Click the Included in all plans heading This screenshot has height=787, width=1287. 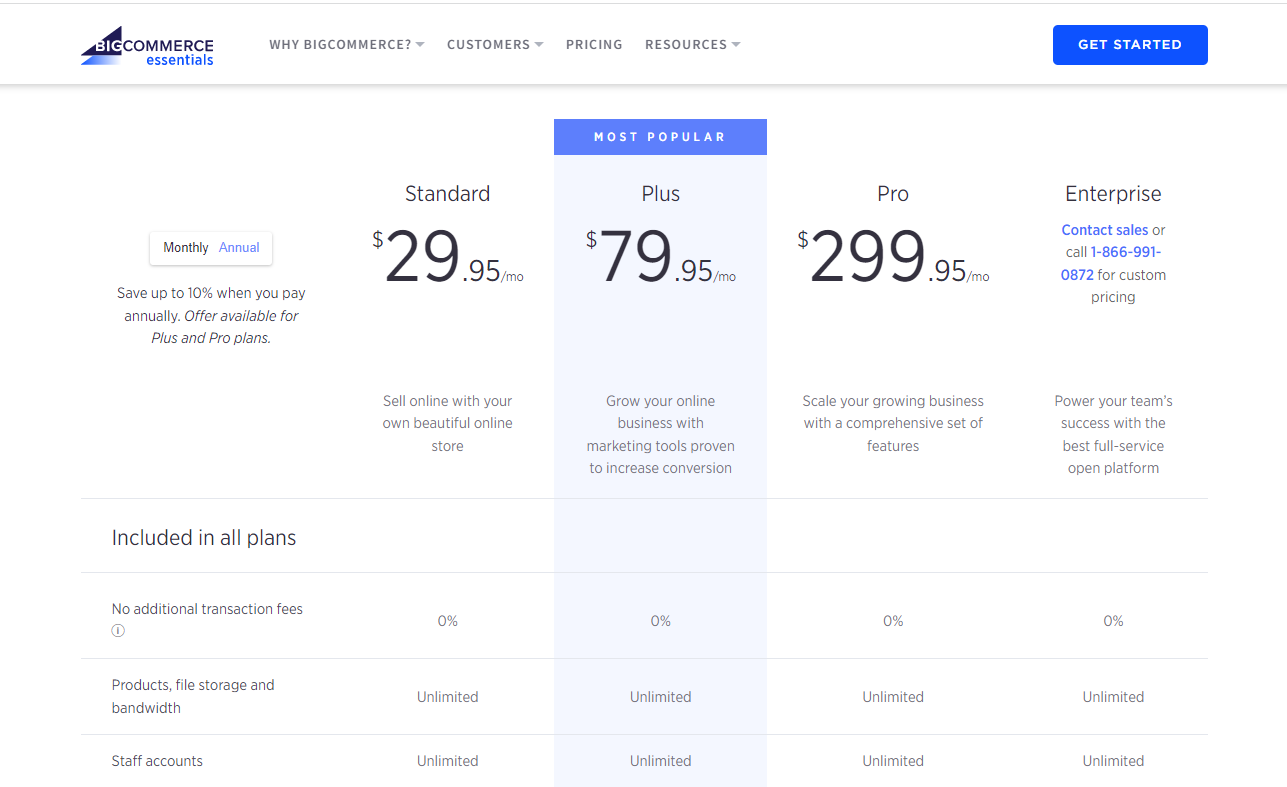[x=204, y=538]
